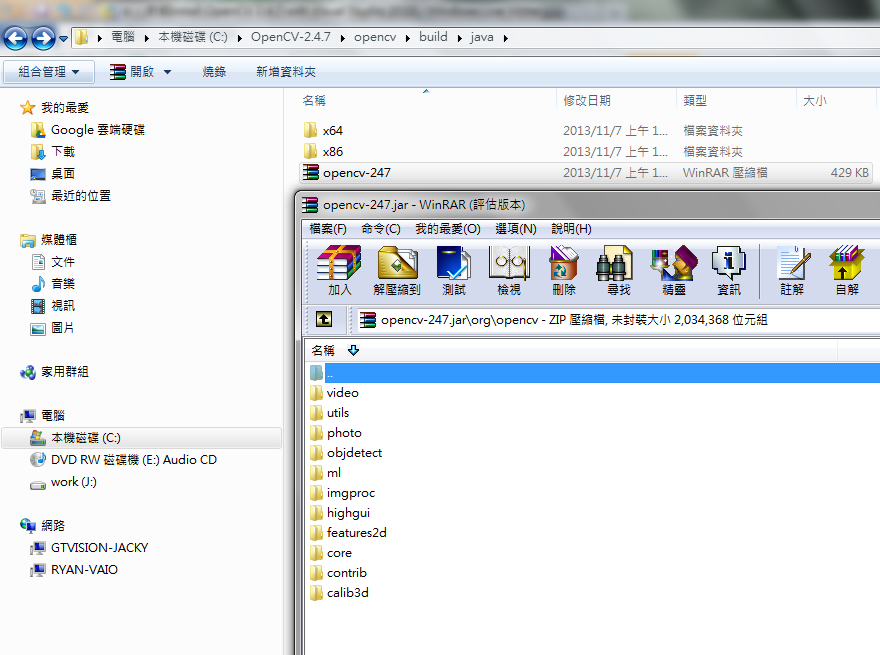The image size is (880, 655).
Task: Sort WinRAR list by 名稱 column header
Action: pyautogui.click(x=323, y=351)
